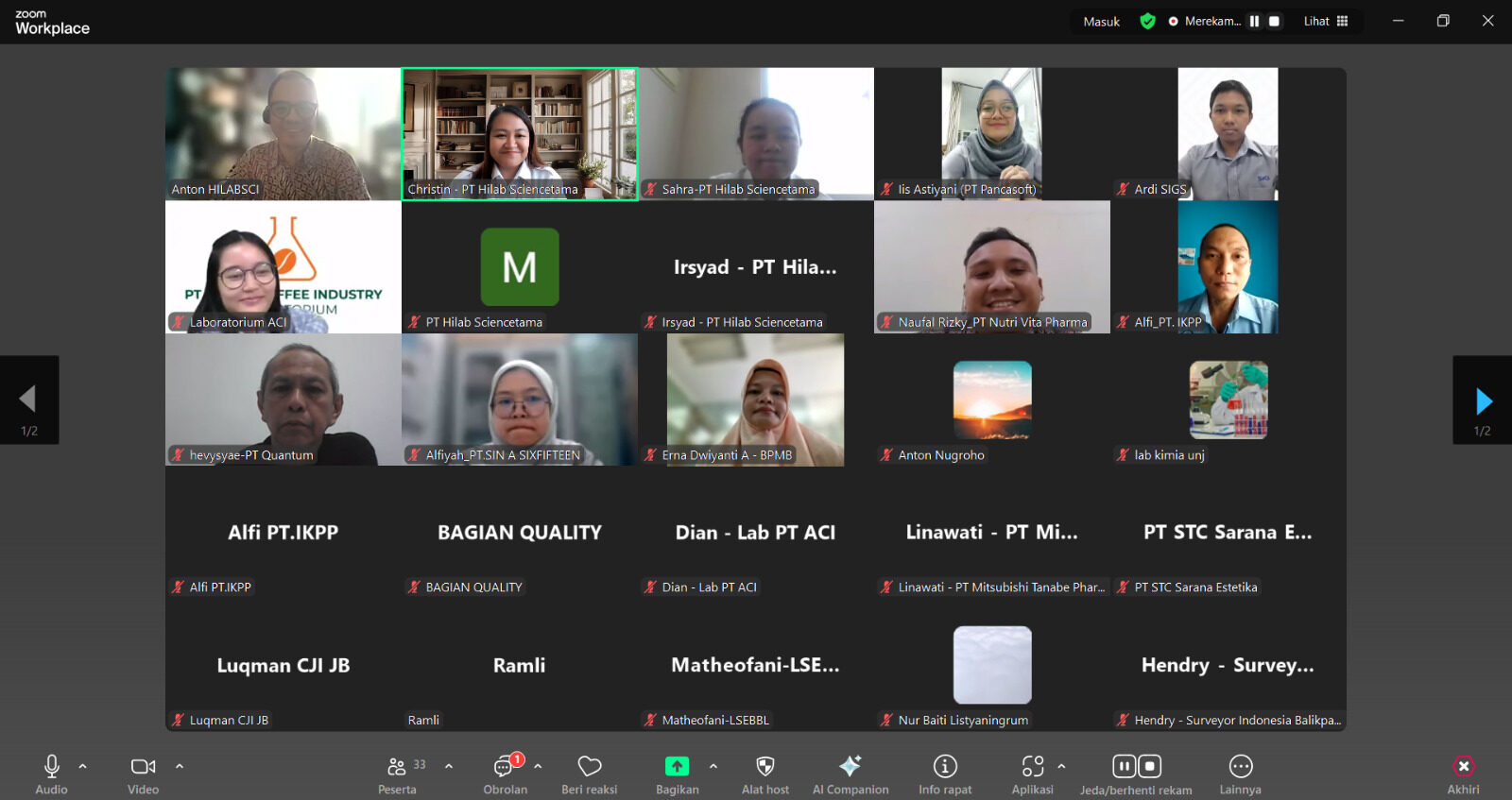
Task: Expand the Obrolan options arrow
Action: pos(538,766)
